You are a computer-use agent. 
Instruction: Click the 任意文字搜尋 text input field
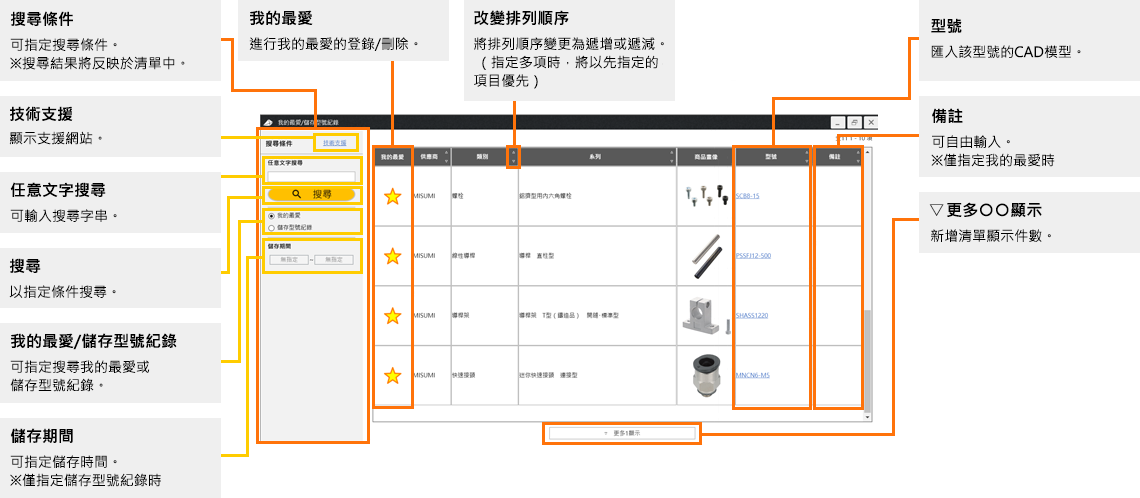[311, 177]
